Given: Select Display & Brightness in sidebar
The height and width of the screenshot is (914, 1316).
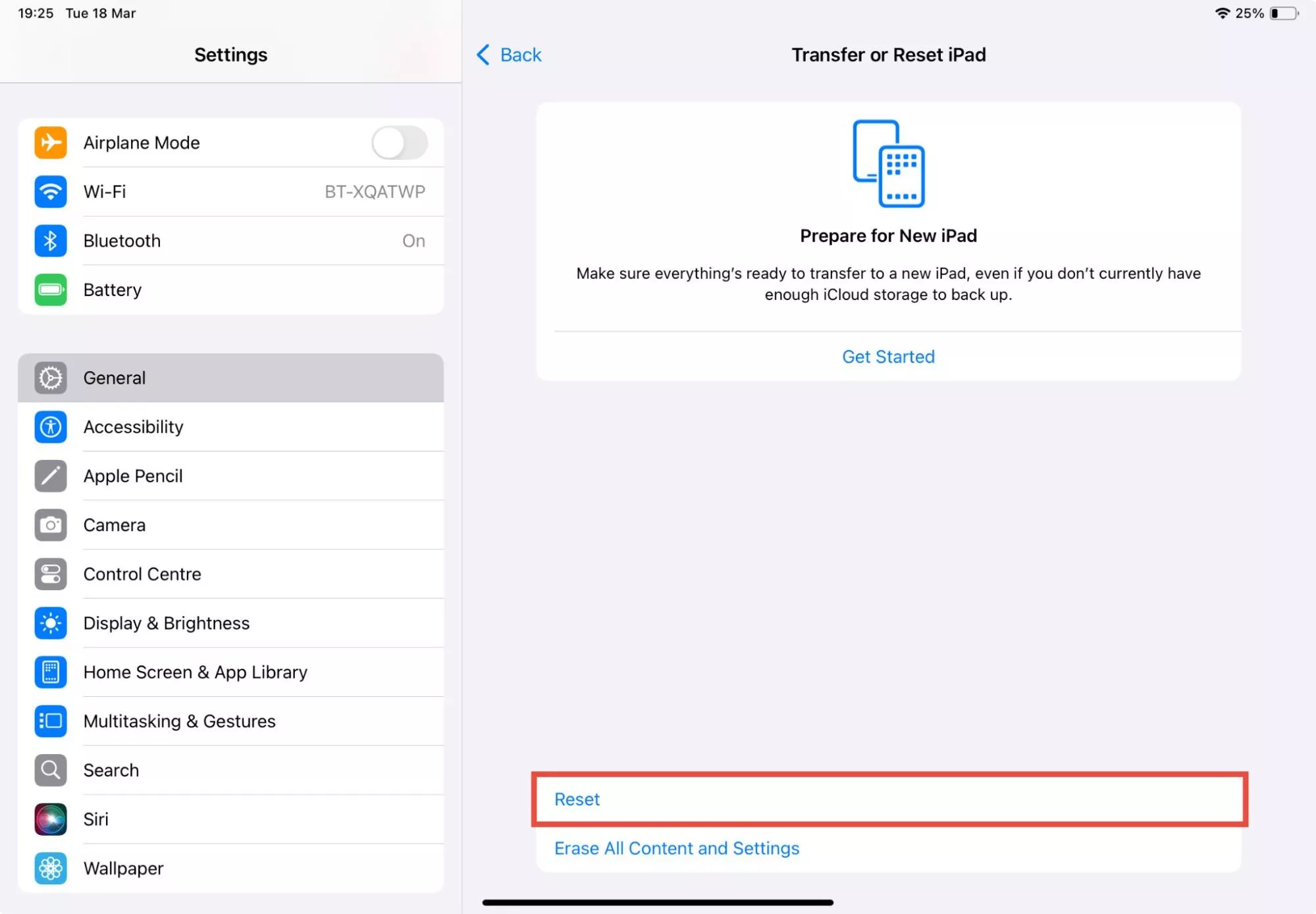Looking at the screenshot, I should pos(230,623).
